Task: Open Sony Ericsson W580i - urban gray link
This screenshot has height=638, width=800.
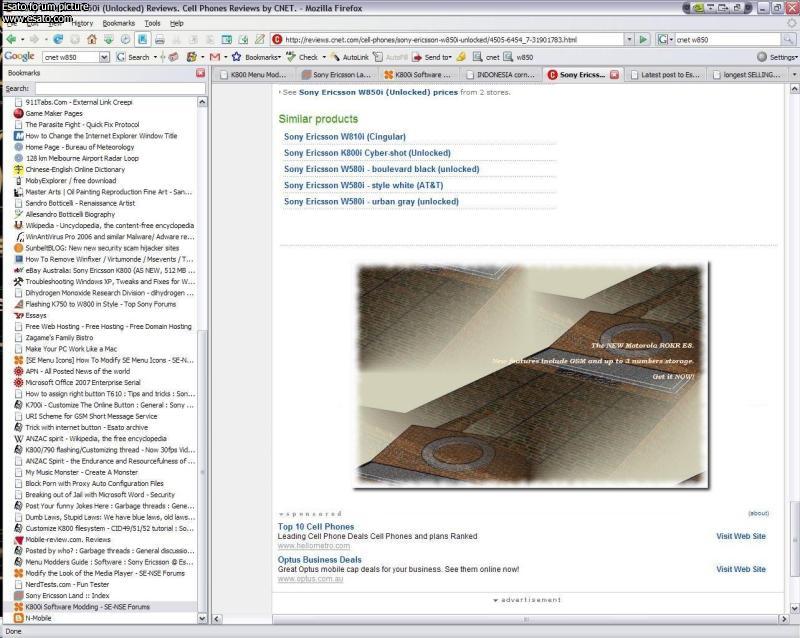Action: click(371, 202)
